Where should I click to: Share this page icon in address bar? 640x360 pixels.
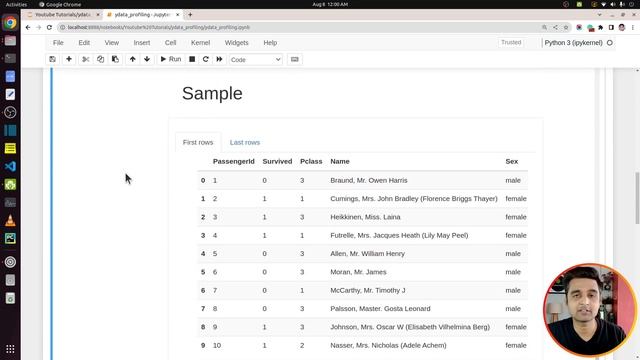point(555,27)
